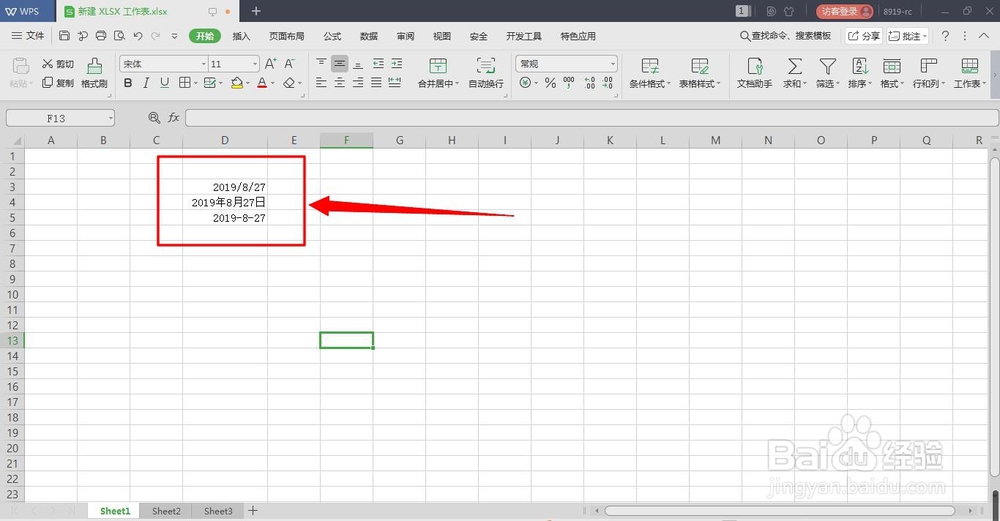
Task: Open Document Assistant (文档助手)
Action: coord(754,73)
